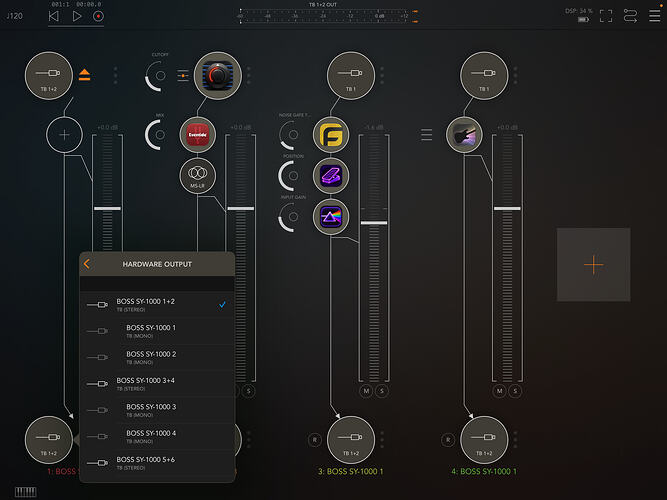Open channel 1 TB 1+2 output node
The image size is (667, 500).
pos(49,440)
